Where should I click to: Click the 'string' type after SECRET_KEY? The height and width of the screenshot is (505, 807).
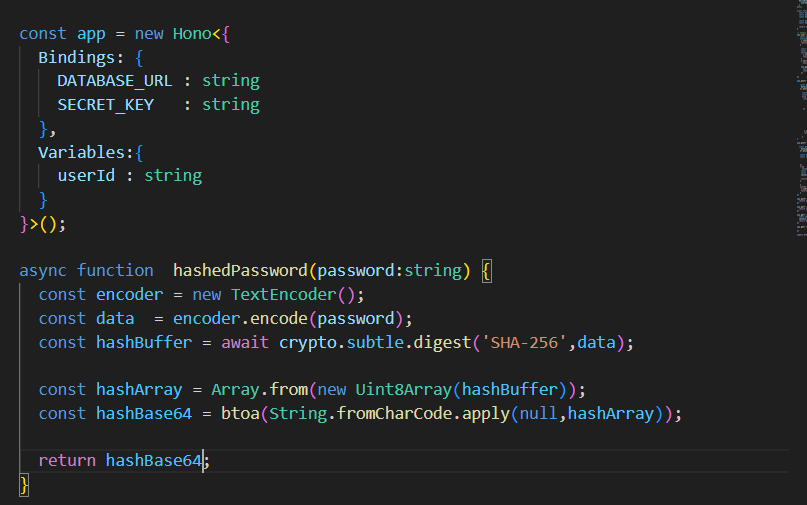[x=231, y=105]
